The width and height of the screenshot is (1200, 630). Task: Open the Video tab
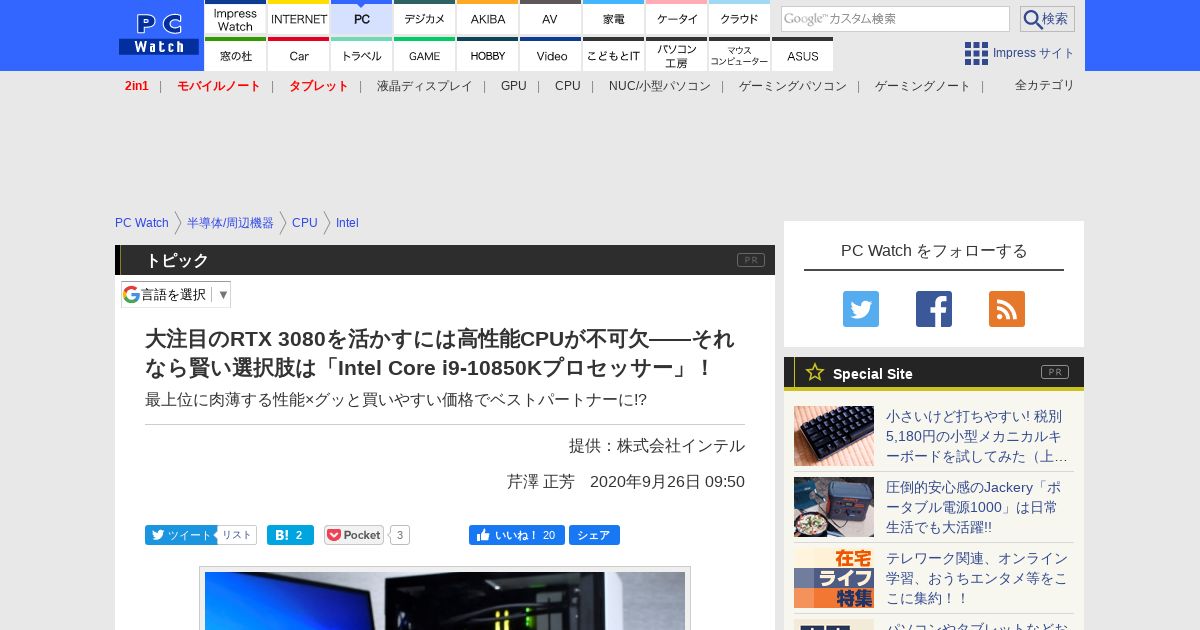click(551, 54)
